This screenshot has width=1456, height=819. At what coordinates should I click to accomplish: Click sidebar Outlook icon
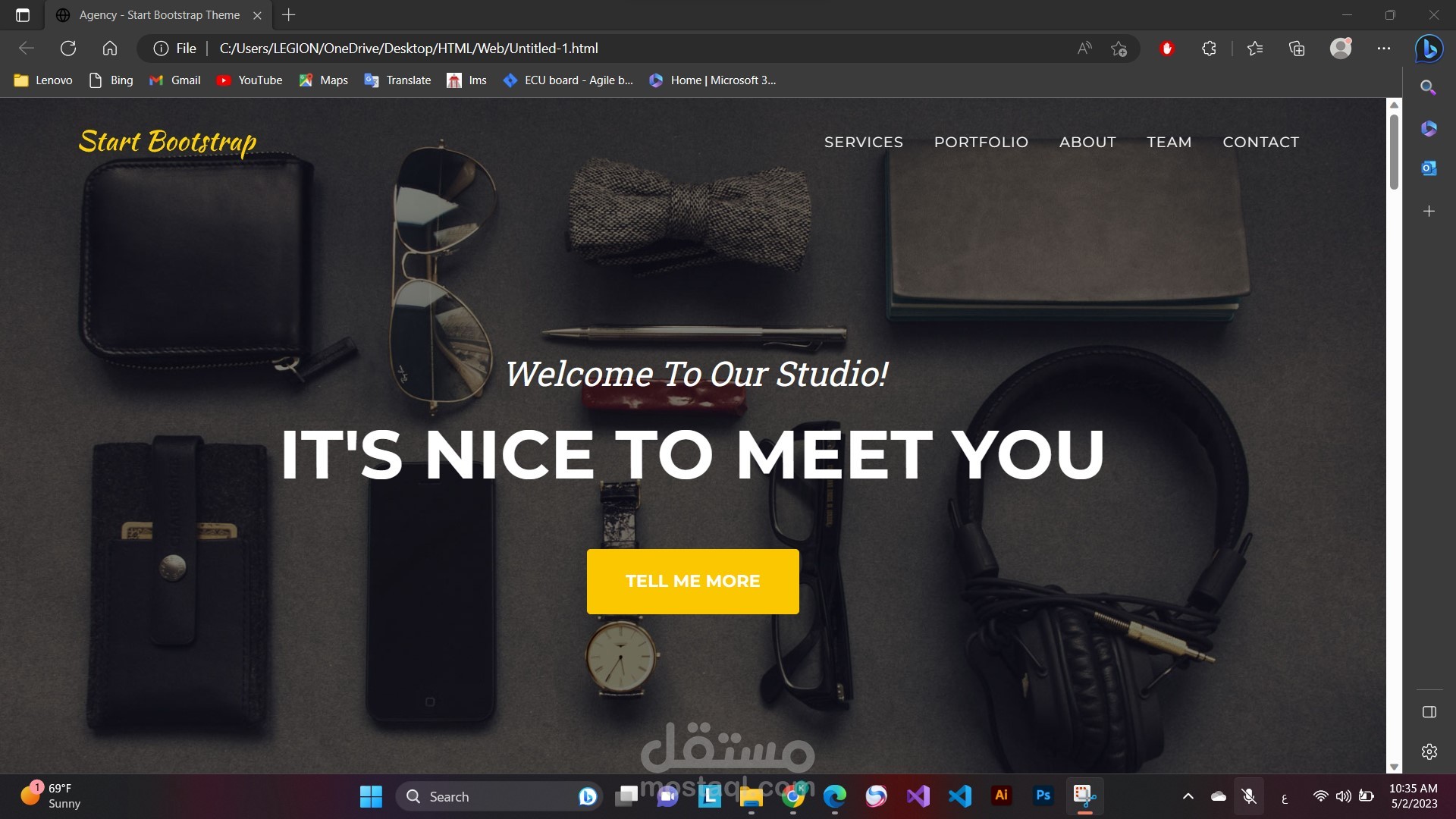(x=1429, y=168)
